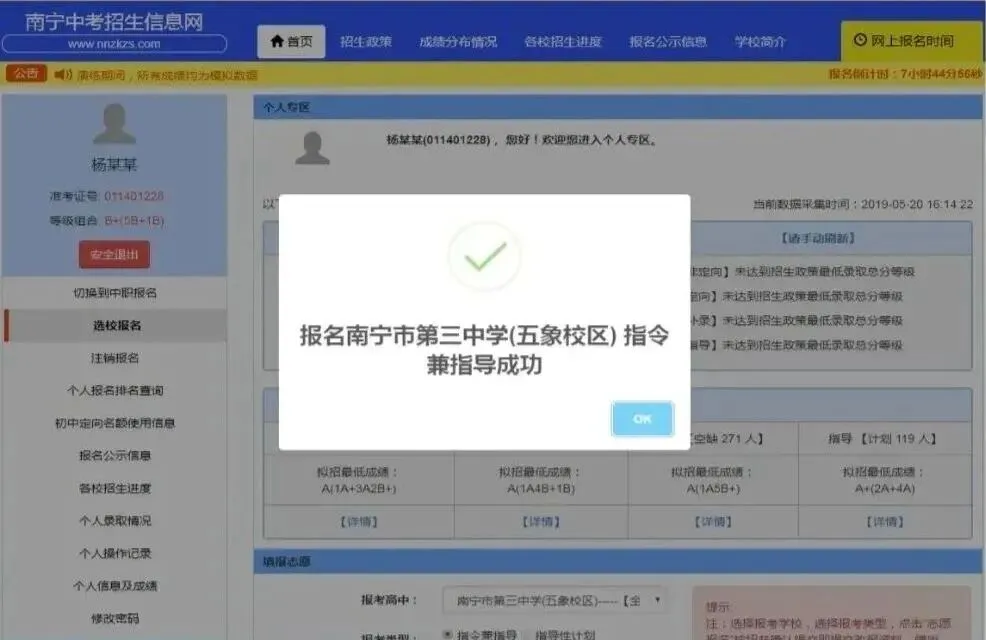This screenshot has height=640, width=986.
Task: Open 个人操作记录 in the sidebar
Action: pyautogui.click(x=114, y=554)
